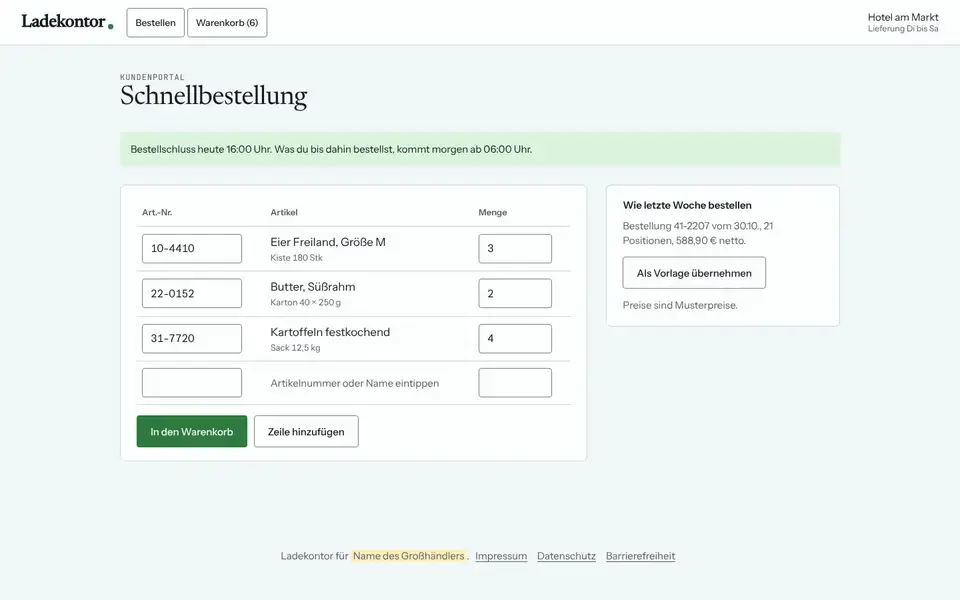
Task: Click the Artikel column header
Action: (284, 212)
